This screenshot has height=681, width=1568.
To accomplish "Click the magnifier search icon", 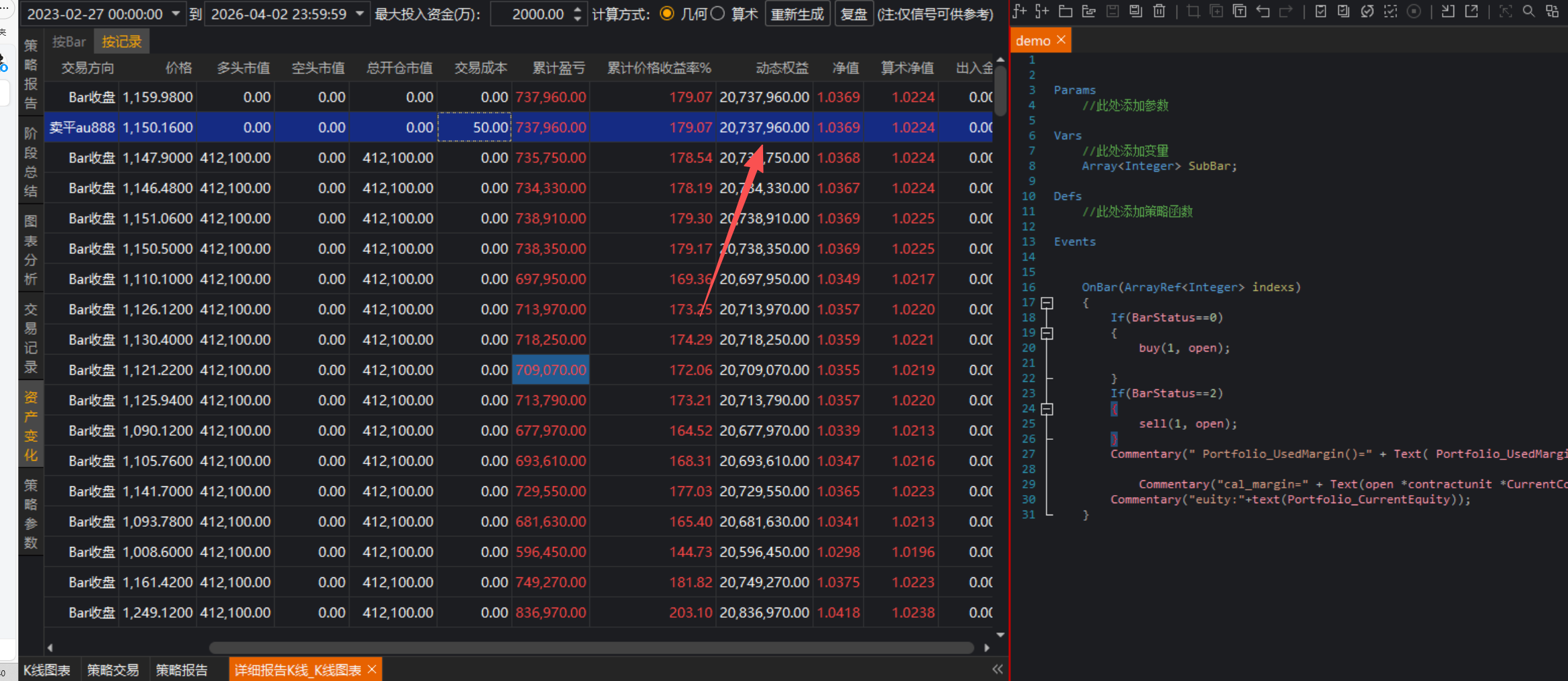I will coord(1529,11).
